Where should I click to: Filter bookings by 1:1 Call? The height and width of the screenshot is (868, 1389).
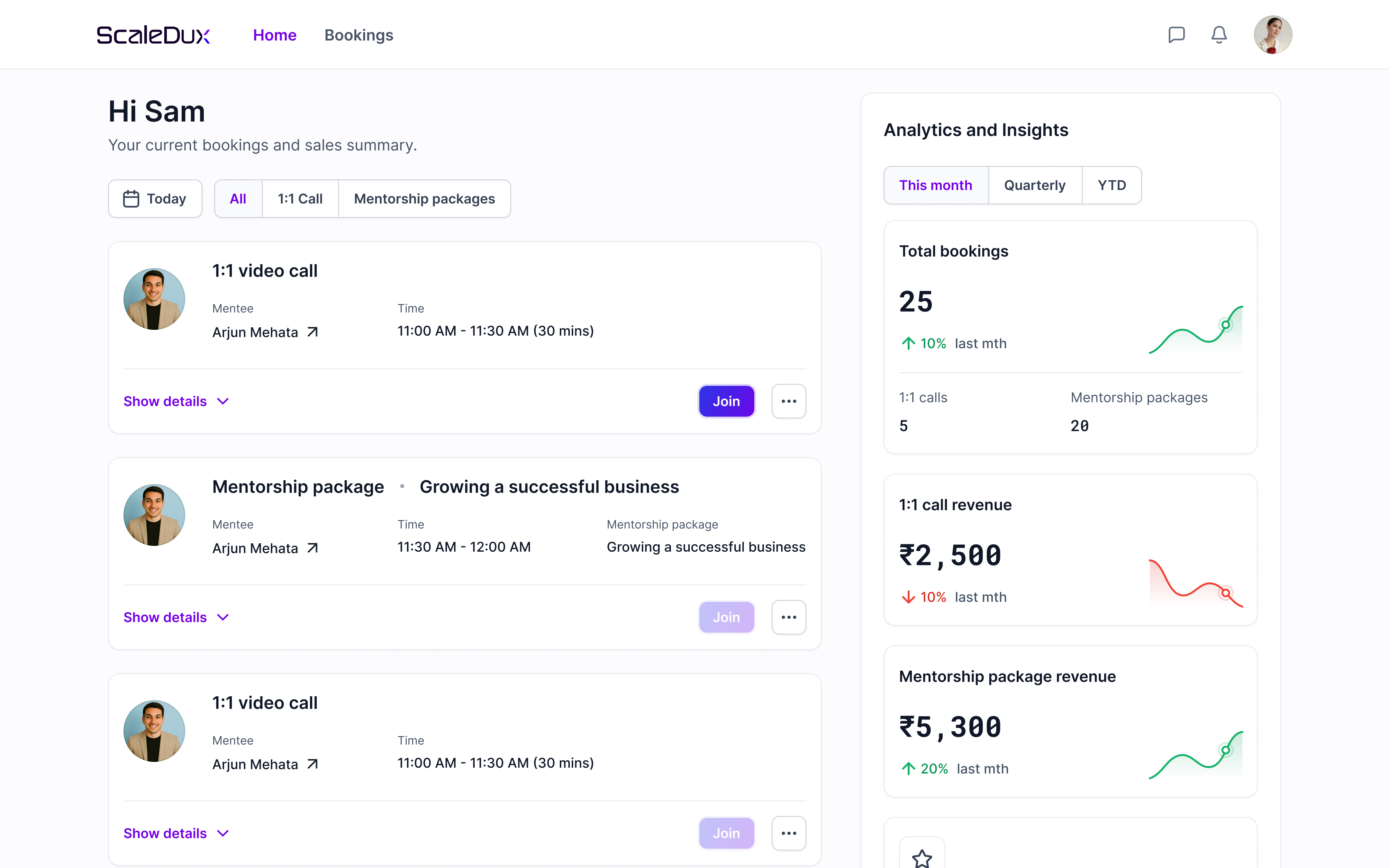point(300,199)
